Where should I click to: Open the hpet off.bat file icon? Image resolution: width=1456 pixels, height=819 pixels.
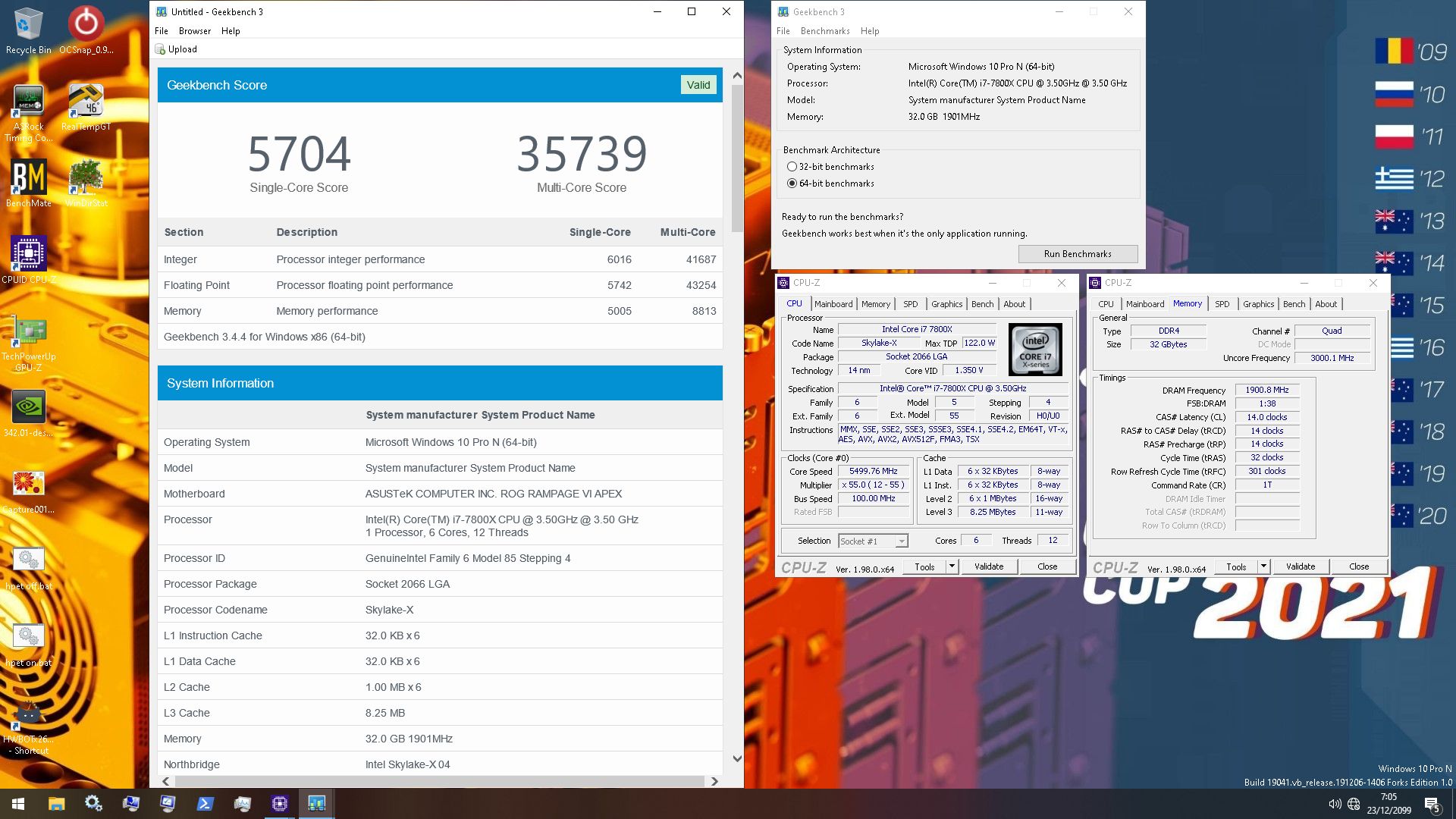point(29,567)
